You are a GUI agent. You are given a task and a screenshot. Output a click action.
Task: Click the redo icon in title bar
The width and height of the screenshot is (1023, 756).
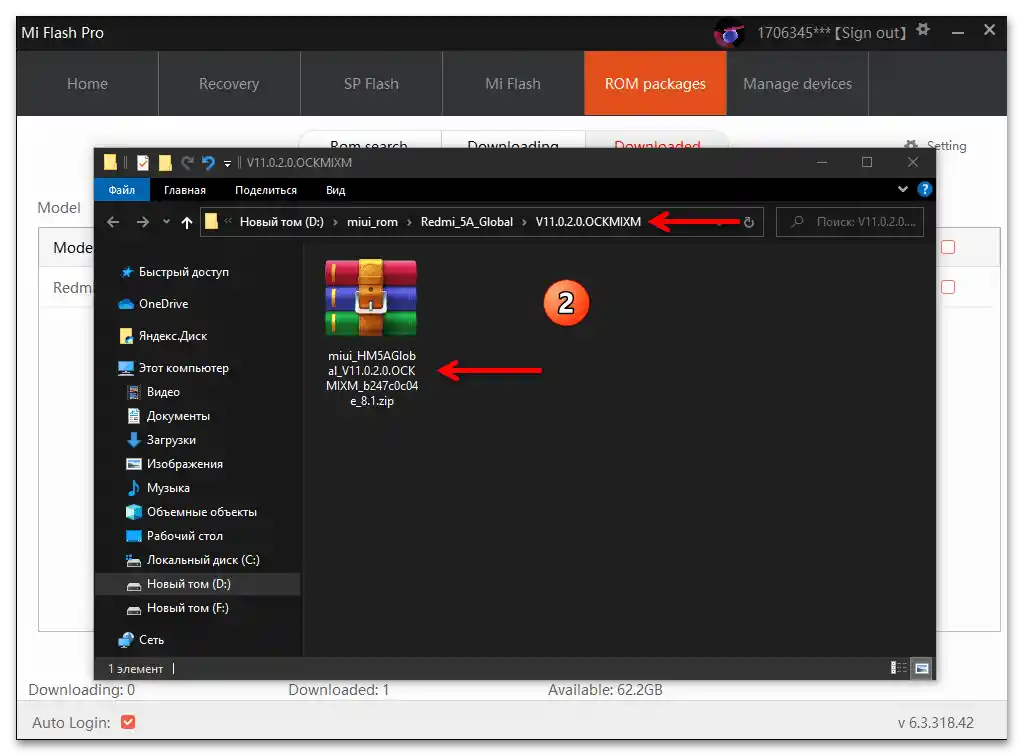(187, 162)
